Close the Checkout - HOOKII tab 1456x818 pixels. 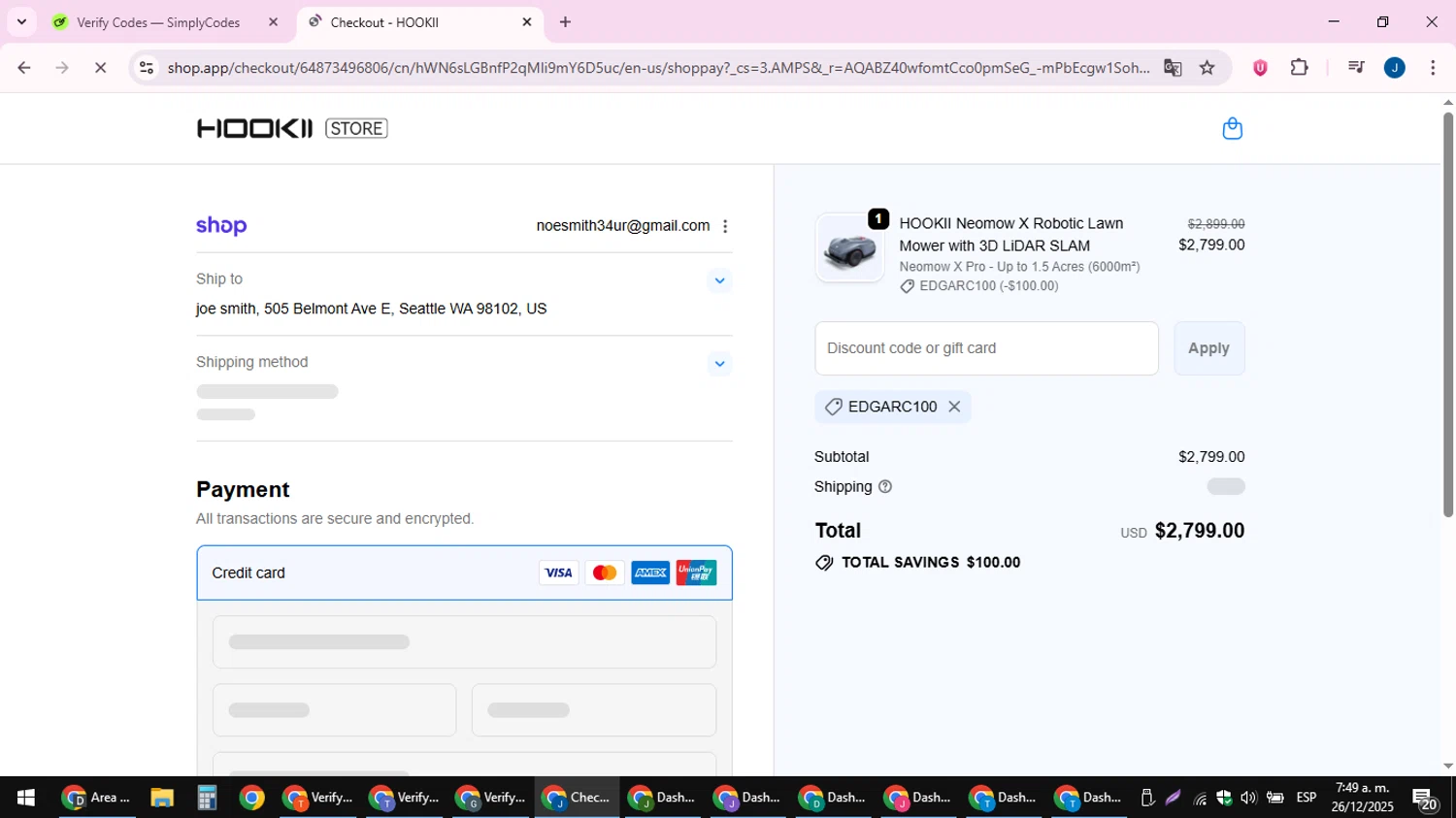[x=527, y=22]
